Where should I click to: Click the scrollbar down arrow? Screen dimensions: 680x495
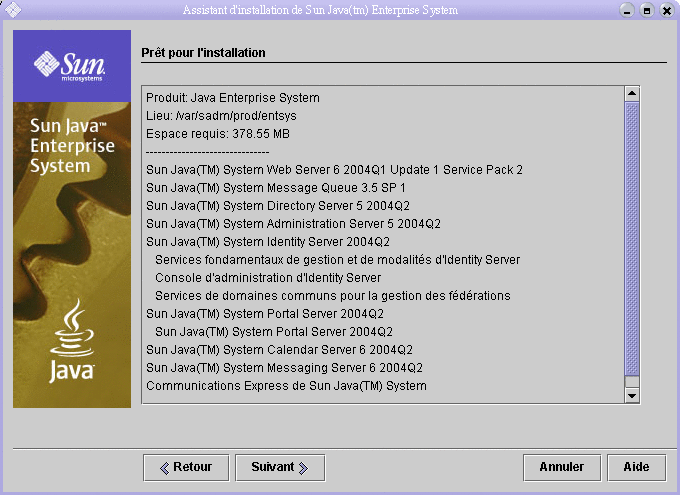pos(632,395)
